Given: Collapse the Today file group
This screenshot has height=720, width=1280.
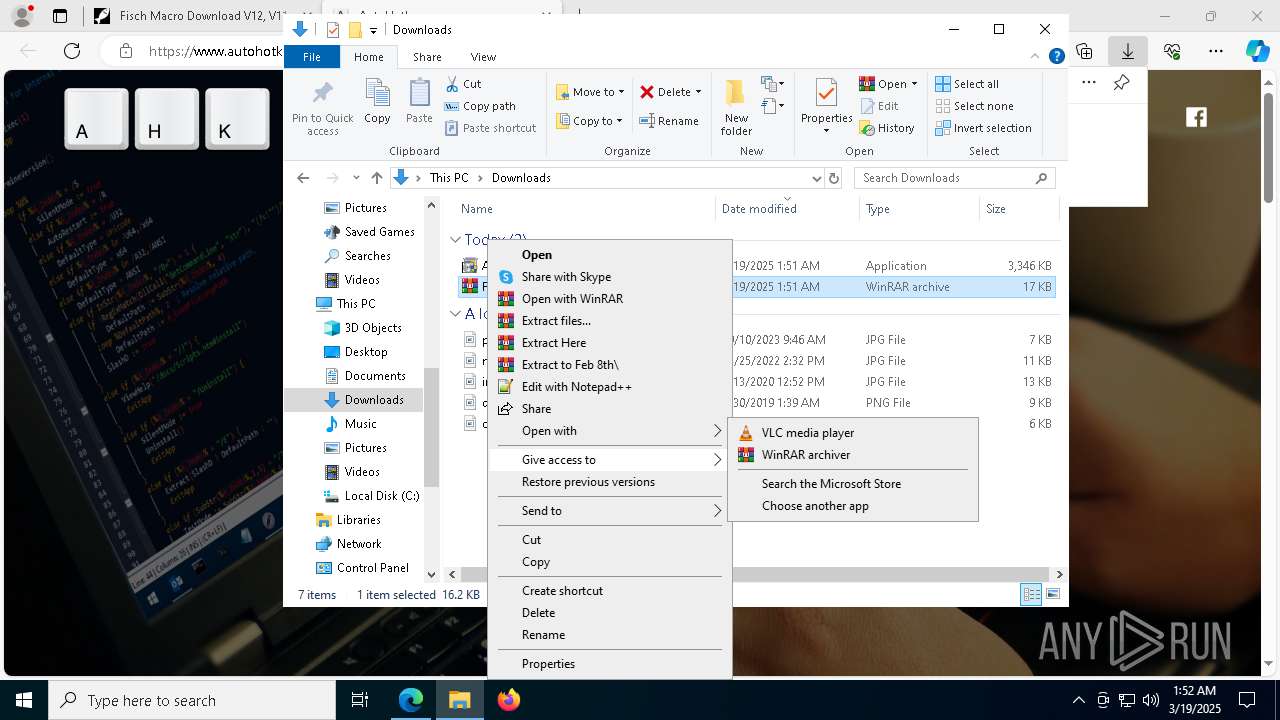Looking at the screenshot, I should pos(456,240).
